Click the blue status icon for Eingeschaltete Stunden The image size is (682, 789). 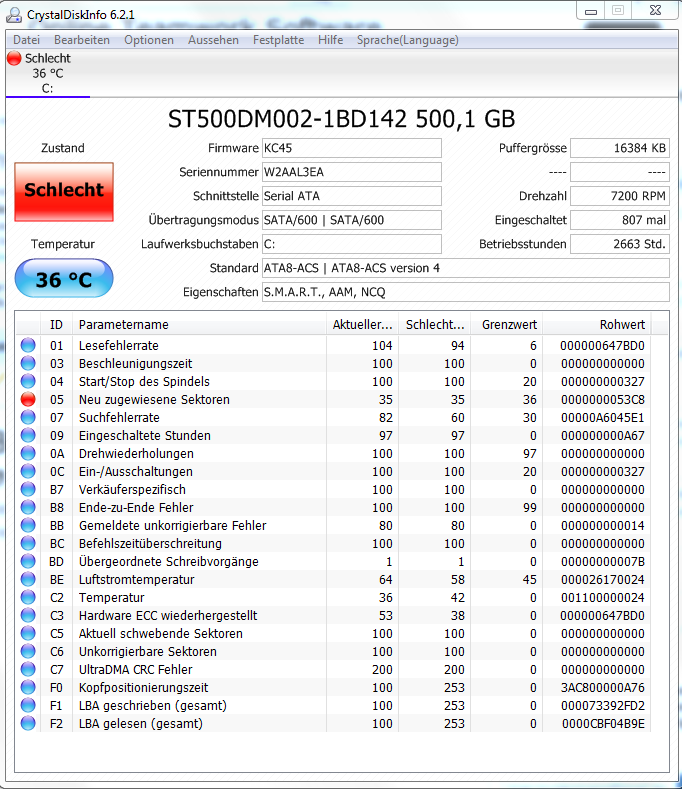tap(28, 435)
